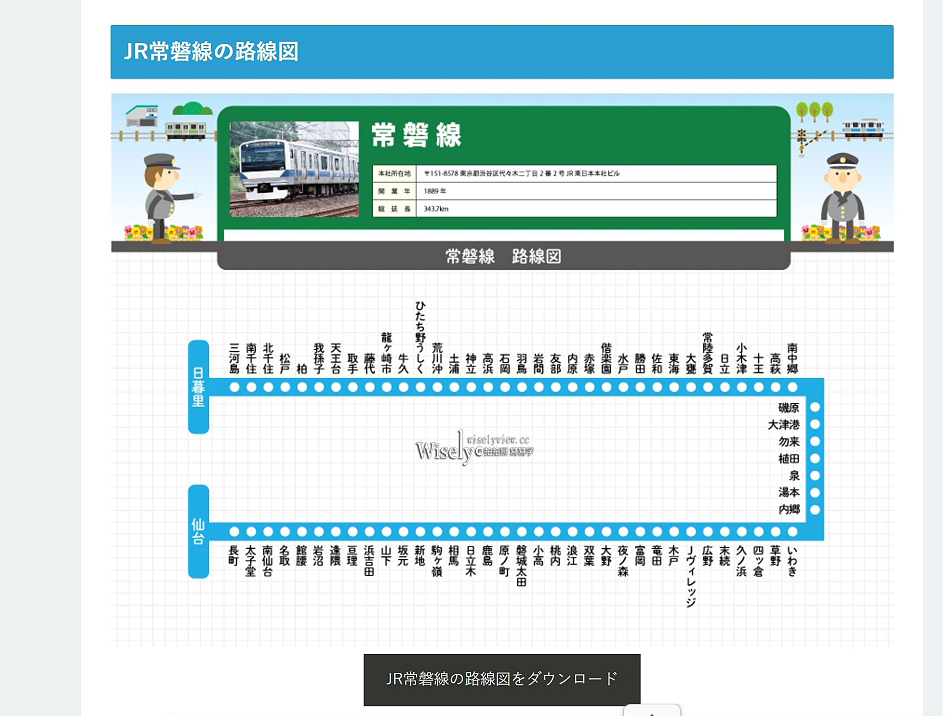The image size is (950, 716).
Task: Click the 南仙台 station label
Action: click(x=268, y=561)
